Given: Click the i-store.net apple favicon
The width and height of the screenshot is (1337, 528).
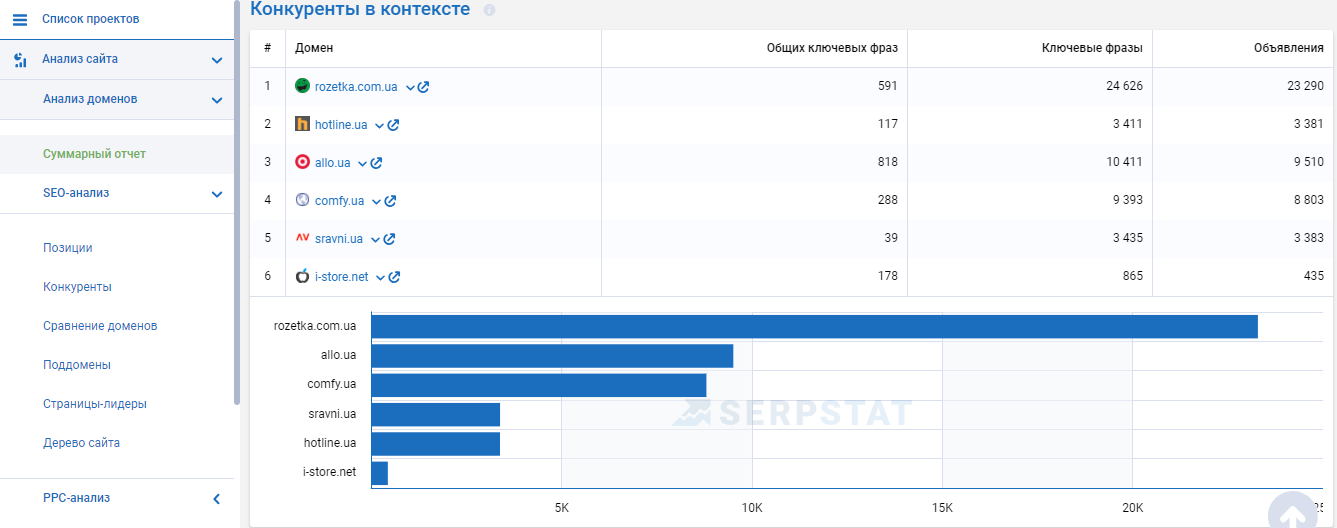Looking at the screenshot, I should (302, 276).
